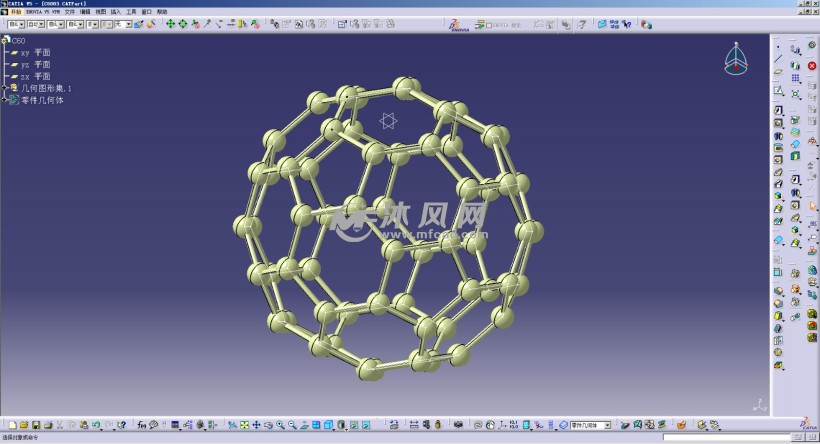Click the CATIA logo at bottom right
This screenshot has width=820, height=444.
click(808, 424)
